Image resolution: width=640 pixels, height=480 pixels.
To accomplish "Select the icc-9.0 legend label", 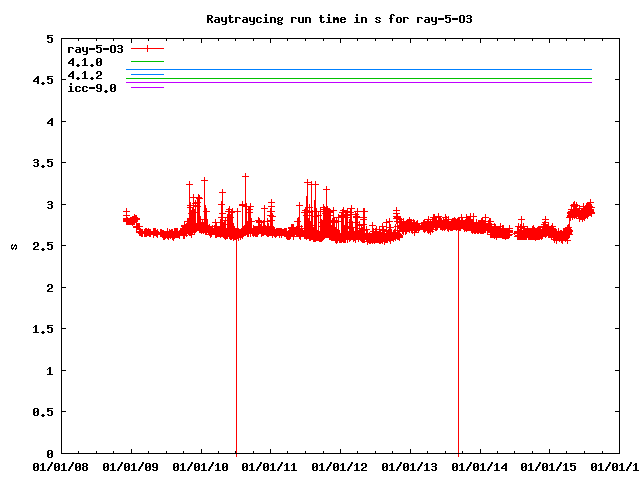I will pos(92,88).
